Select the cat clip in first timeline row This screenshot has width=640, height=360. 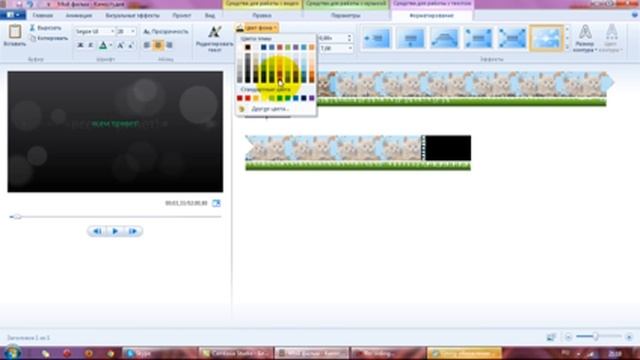coord(463,84)
